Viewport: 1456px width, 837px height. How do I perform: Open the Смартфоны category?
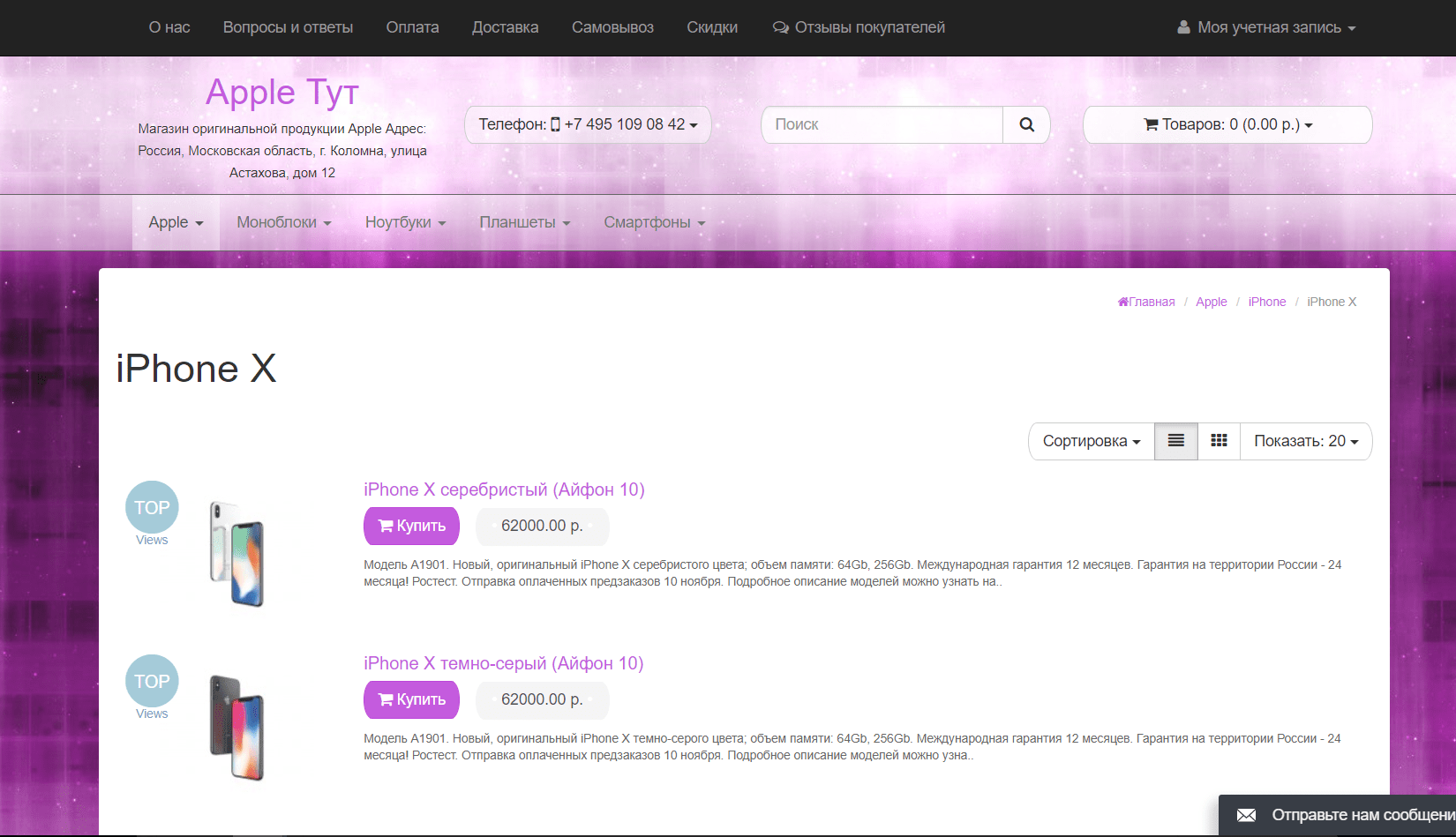click(x=653, y=222)
